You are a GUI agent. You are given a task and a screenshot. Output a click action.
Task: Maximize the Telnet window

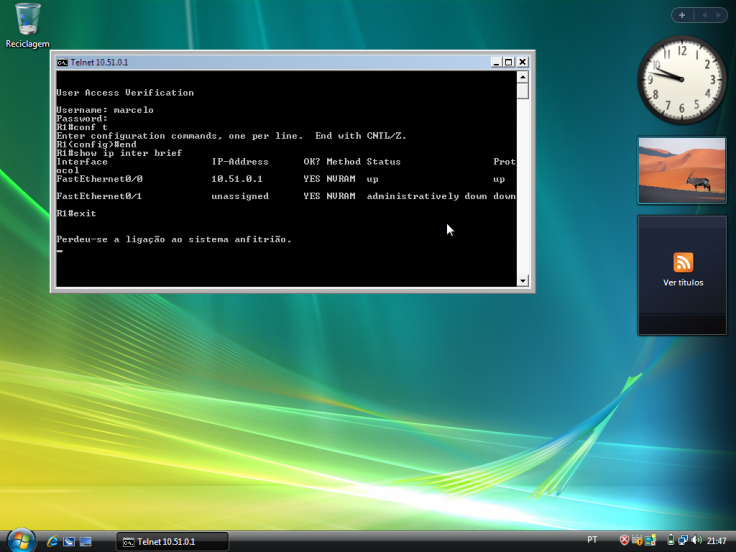click(x=508, y=62)
